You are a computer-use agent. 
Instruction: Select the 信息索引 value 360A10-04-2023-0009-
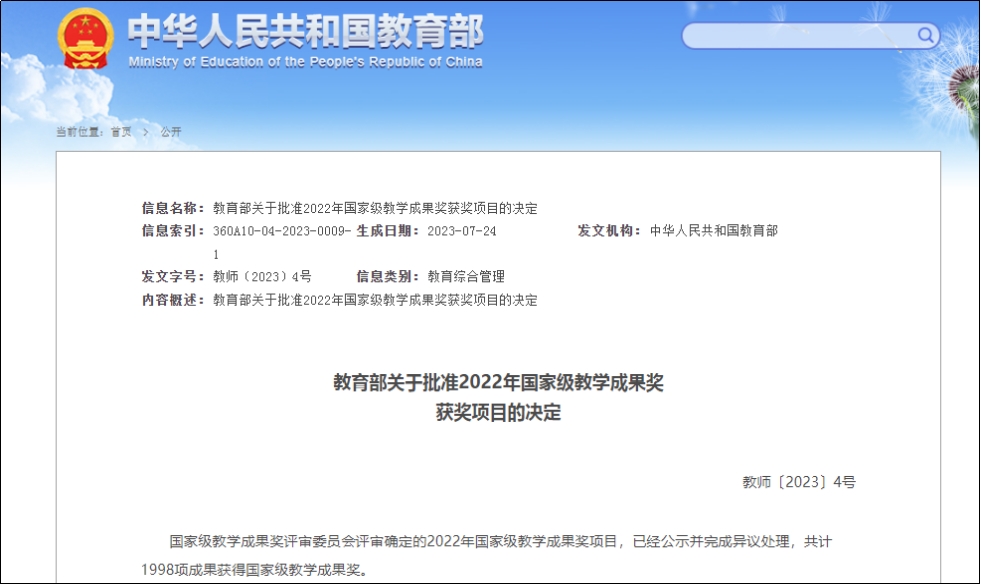point(282,231)
